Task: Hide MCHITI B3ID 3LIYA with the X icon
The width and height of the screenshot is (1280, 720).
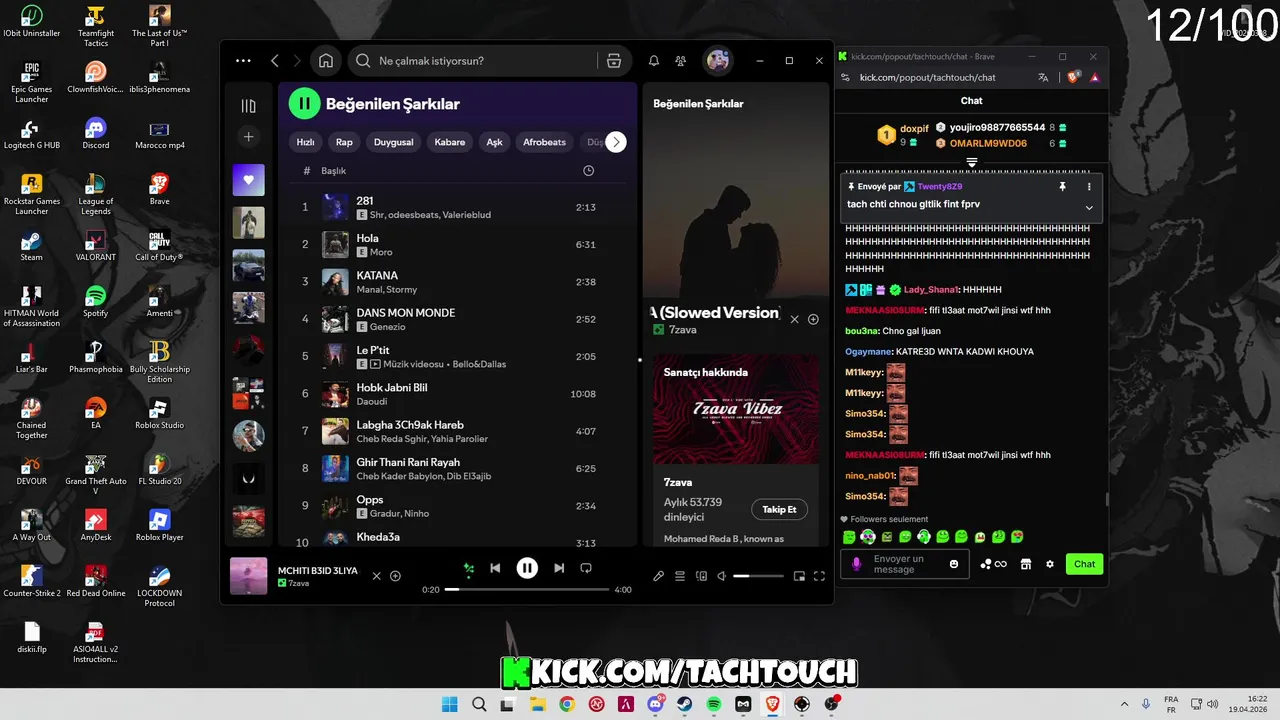Action: point(377,576)
